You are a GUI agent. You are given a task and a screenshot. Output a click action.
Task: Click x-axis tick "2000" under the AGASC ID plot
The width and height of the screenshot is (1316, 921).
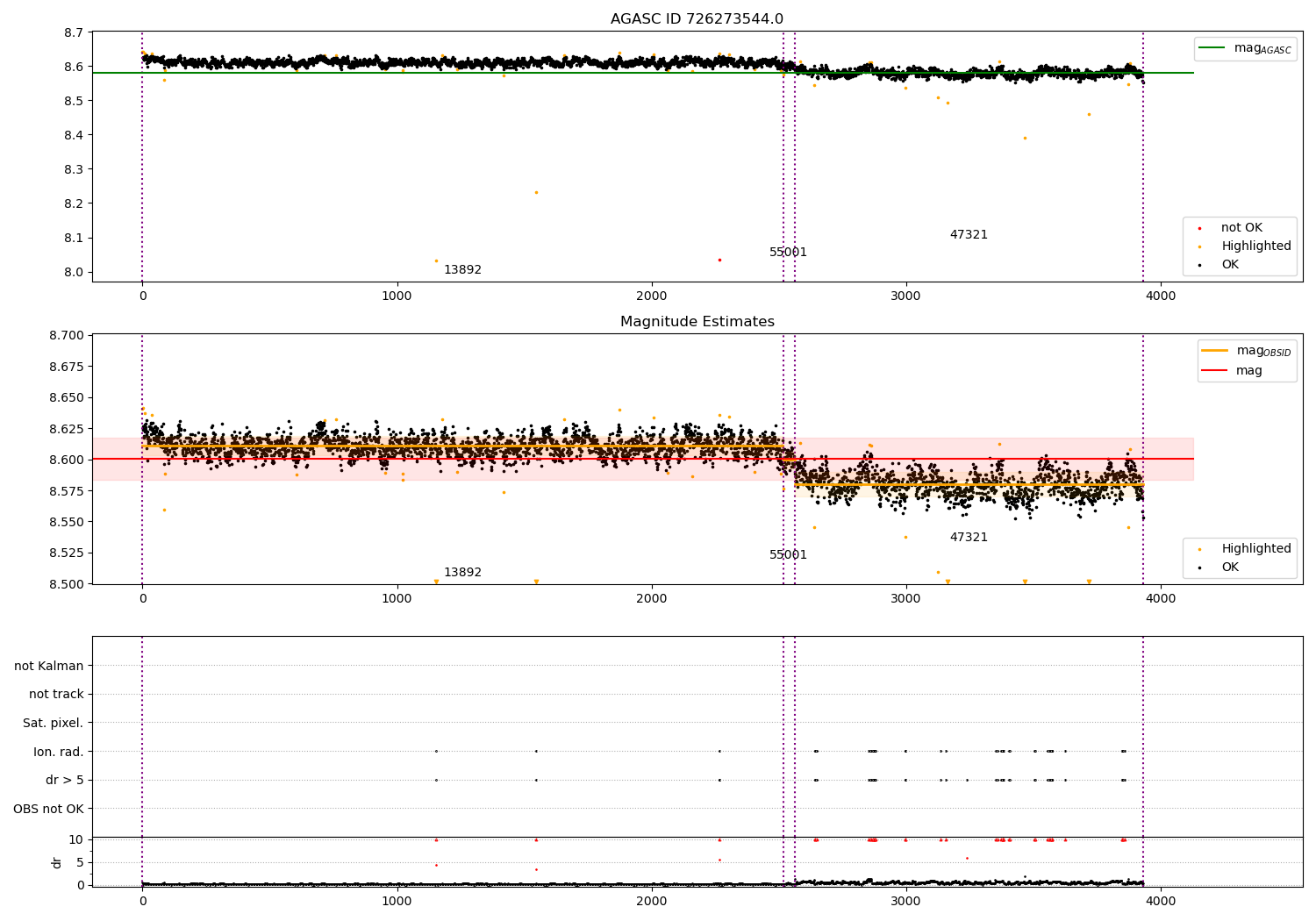(651, 296)
